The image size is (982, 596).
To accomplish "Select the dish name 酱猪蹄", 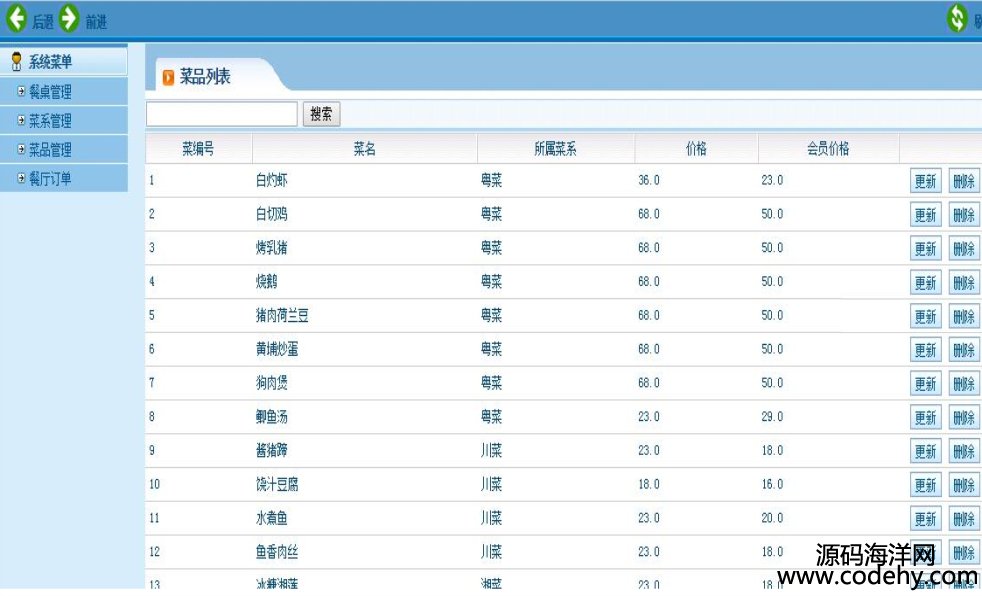I will [x=272, y=451].
